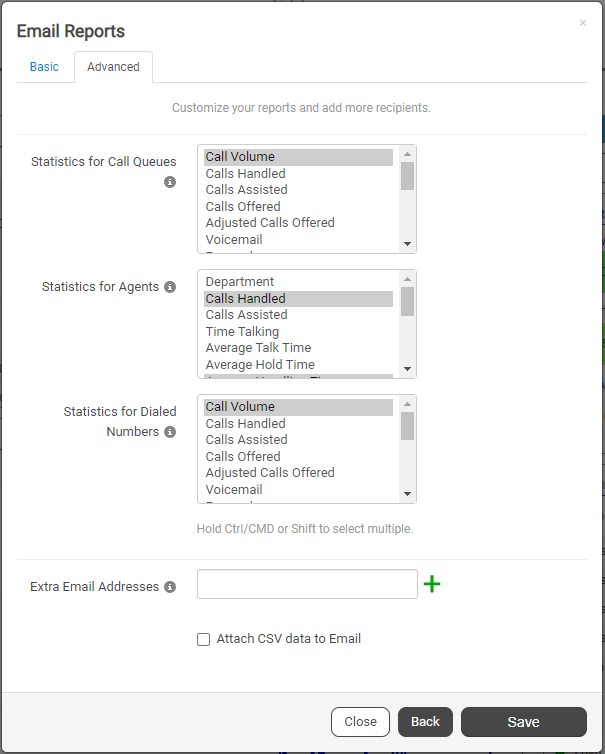The image size is (605, 754).
Task: Click info icon beside Statistics for Agents
Action: click(x=170, y=287)
